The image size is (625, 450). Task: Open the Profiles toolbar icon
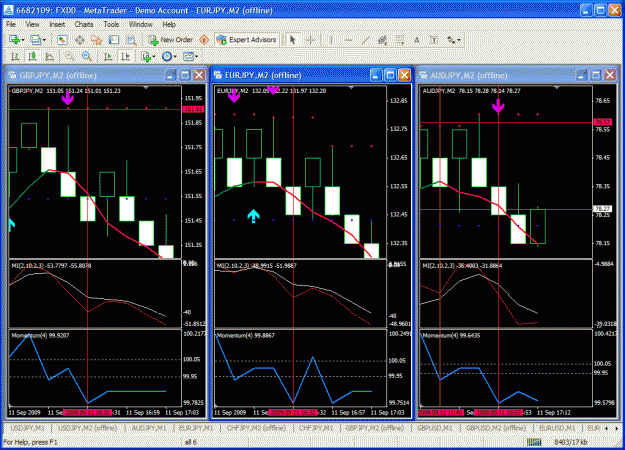pyautogui.click(x=35, y=40)
